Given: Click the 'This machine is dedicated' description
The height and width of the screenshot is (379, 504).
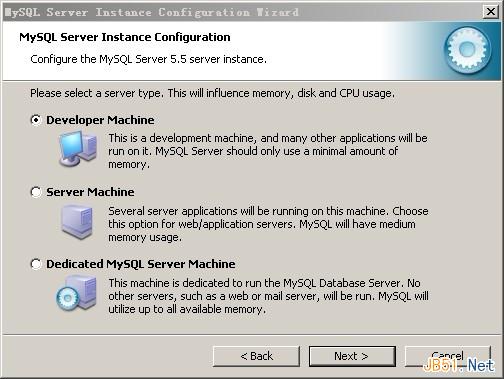Looking at the screenshot, I should (269, 296).
